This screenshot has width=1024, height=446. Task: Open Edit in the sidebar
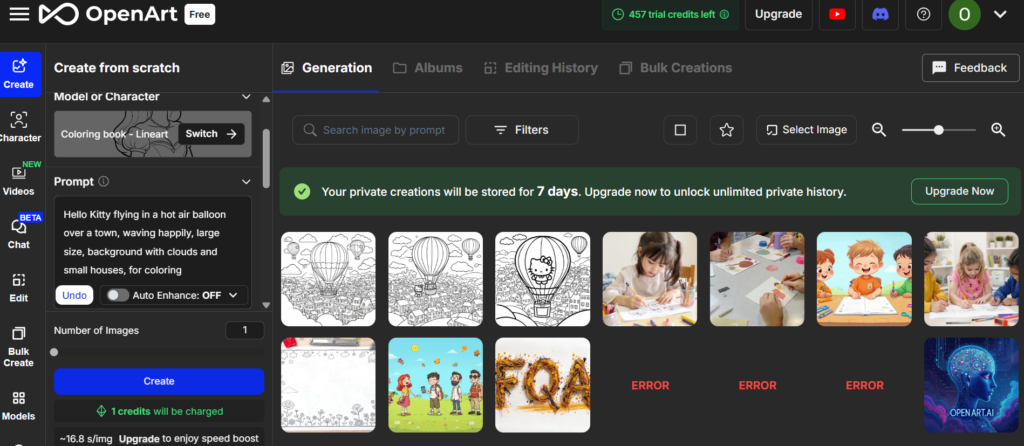coord(18,287)
